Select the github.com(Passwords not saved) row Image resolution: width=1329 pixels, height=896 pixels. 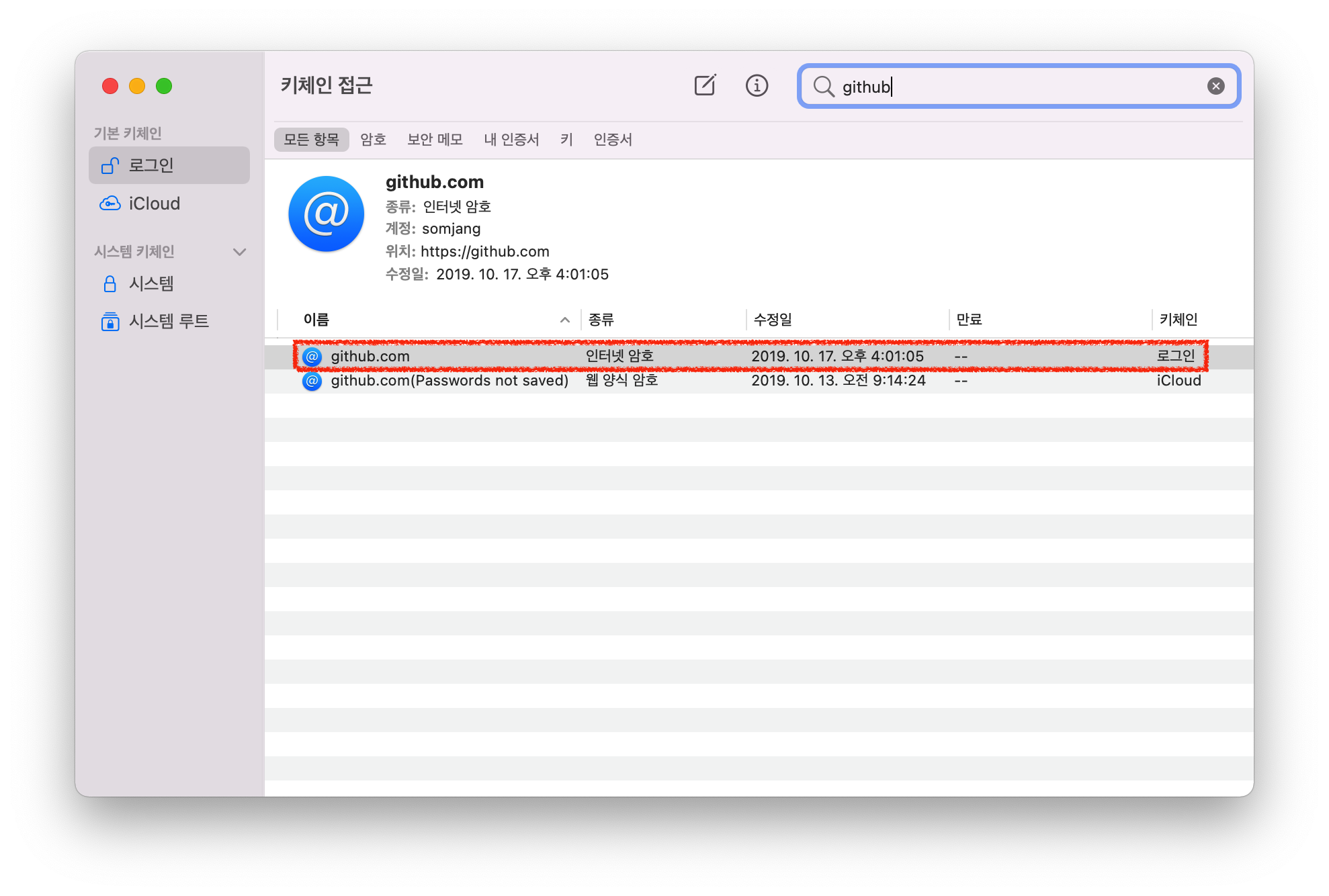click(759, 381)
